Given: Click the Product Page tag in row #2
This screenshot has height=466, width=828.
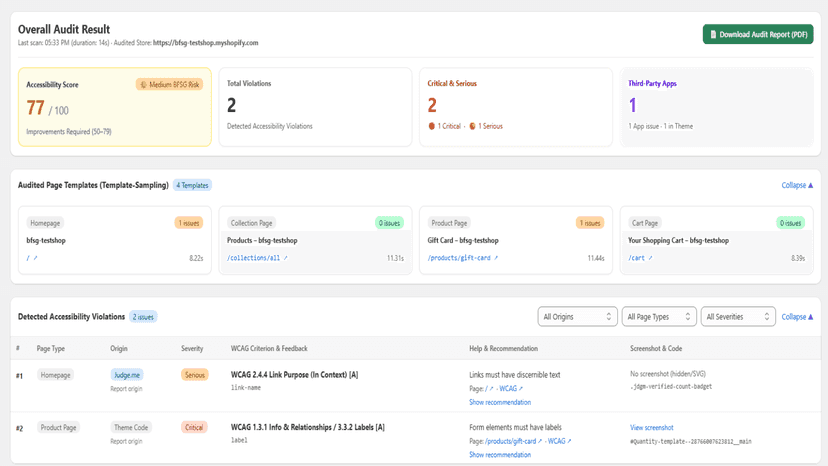Looking at the screenshot, I should point(58,427).
